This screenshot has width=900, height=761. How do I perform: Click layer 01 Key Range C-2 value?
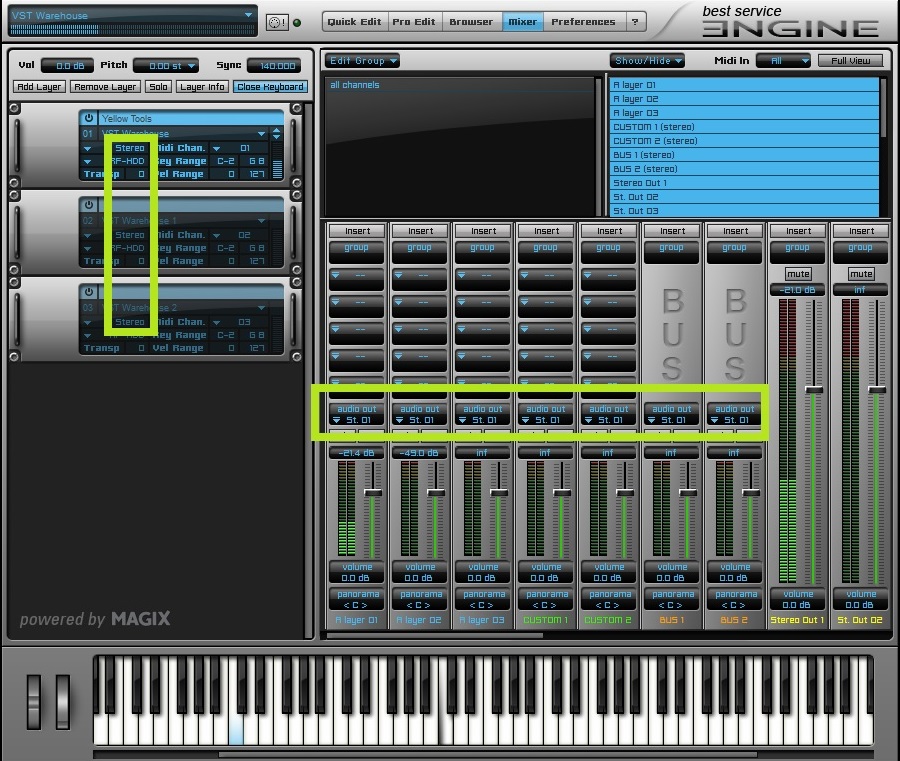point(226,161)
